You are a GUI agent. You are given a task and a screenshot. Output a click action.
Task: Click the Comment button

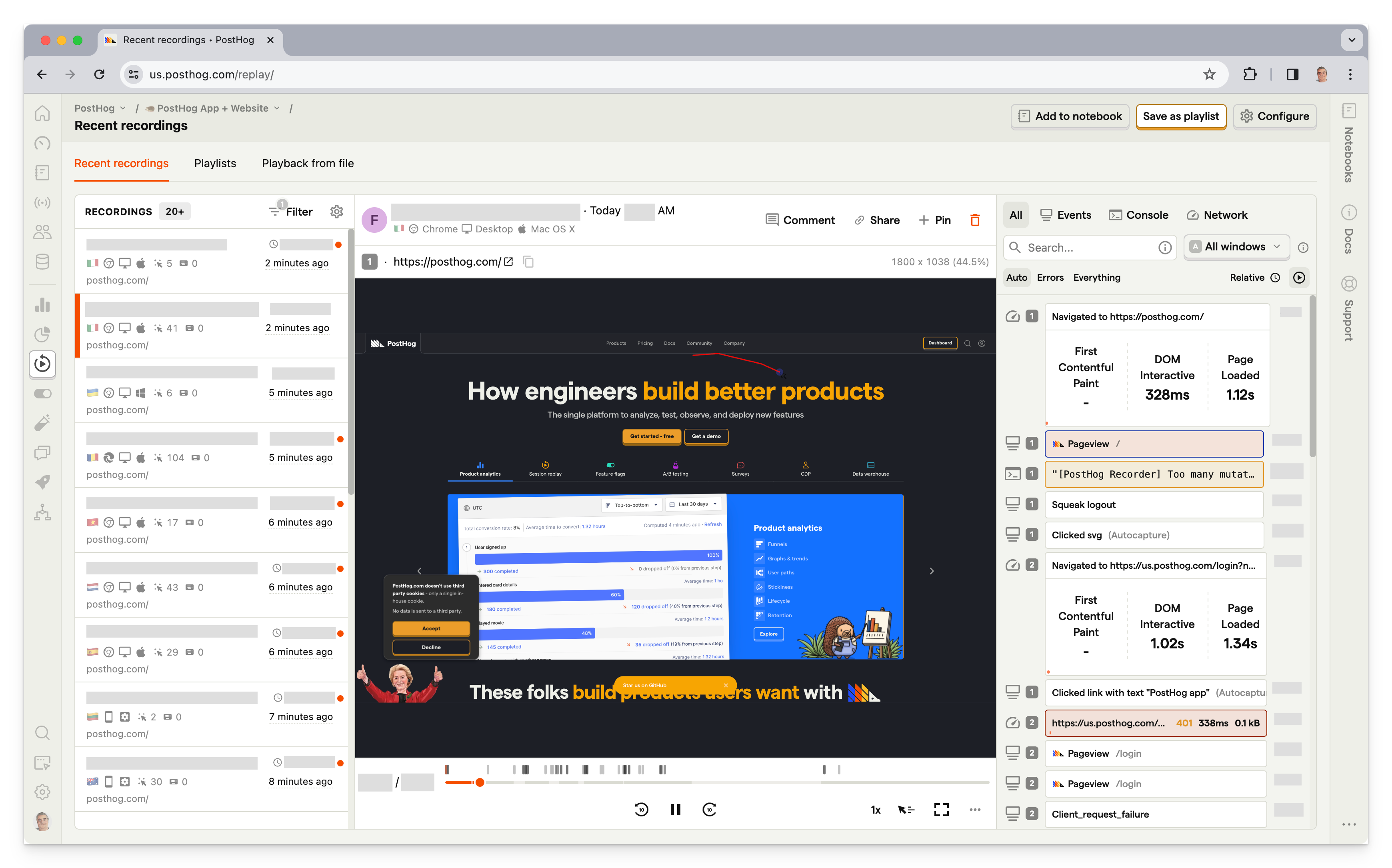pos(800,220)
